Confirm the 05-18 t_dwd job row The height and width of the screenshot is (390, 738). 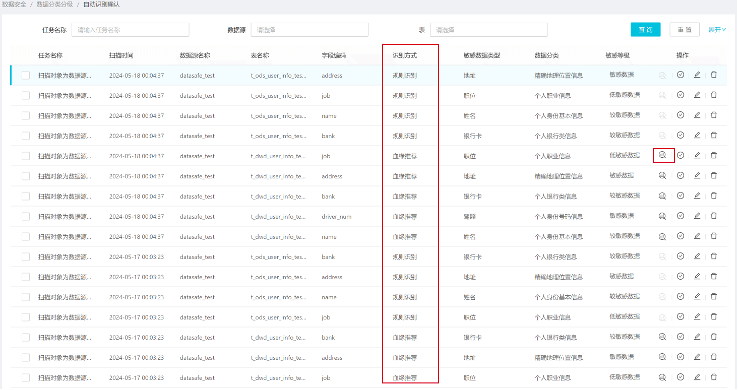tap(681, 155)
